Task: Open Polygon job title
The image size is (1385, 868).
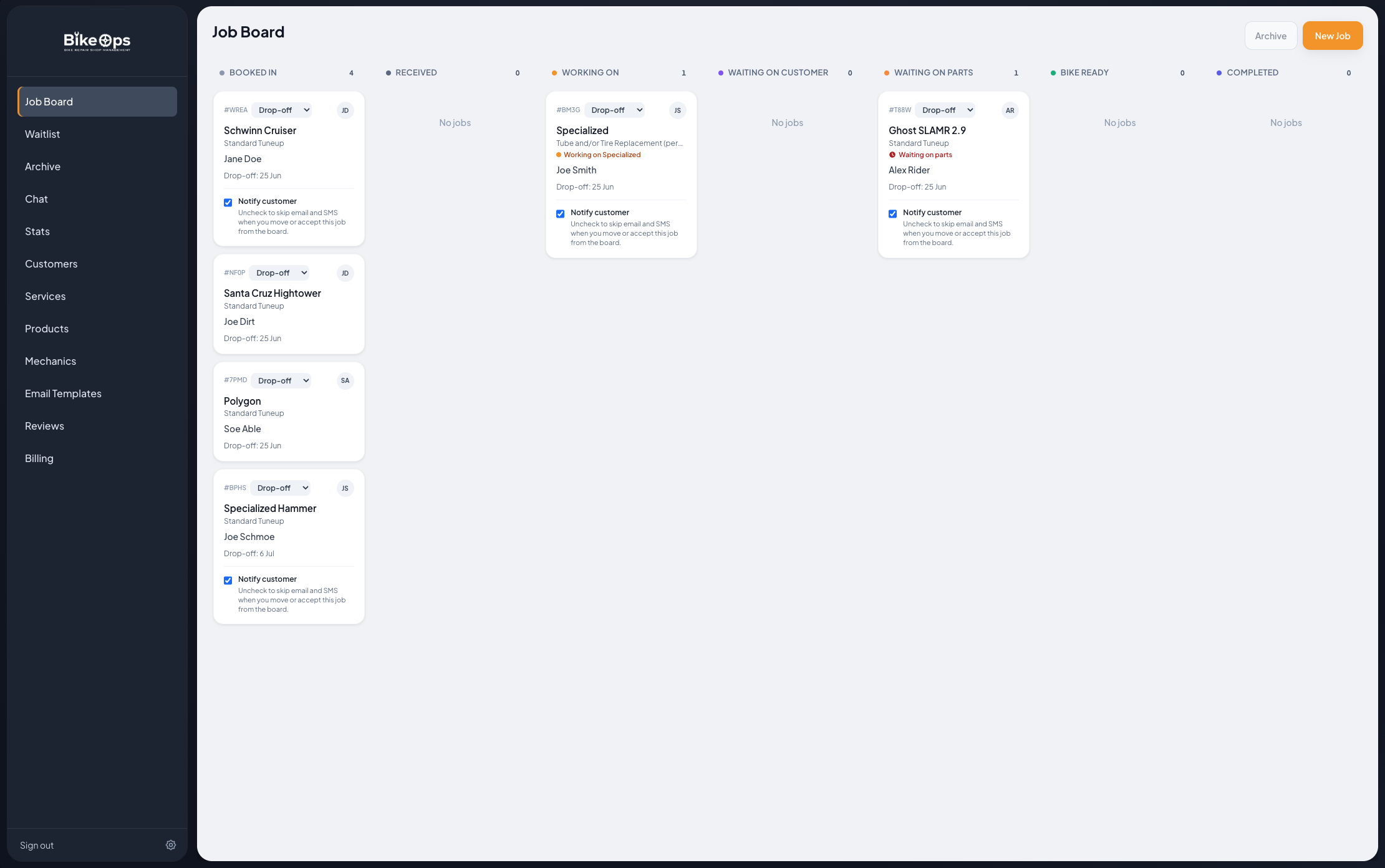Action: pos(243,401)
